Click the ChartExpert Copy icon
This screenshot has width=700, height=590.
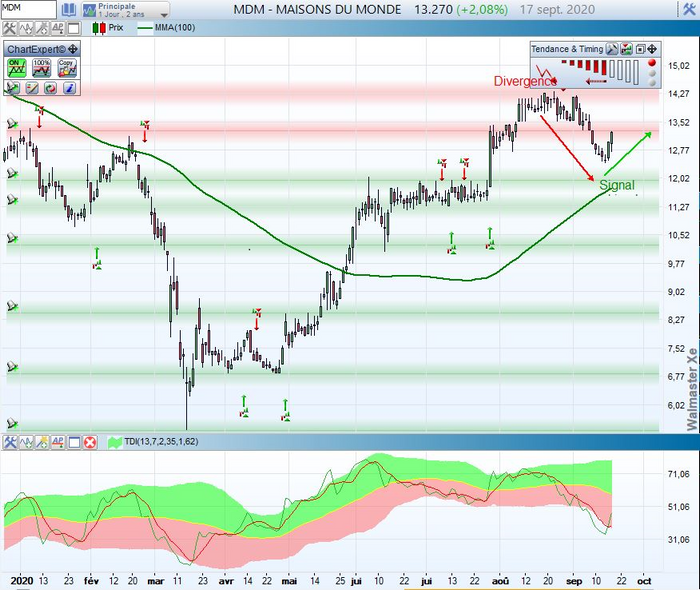coord(67,68)
